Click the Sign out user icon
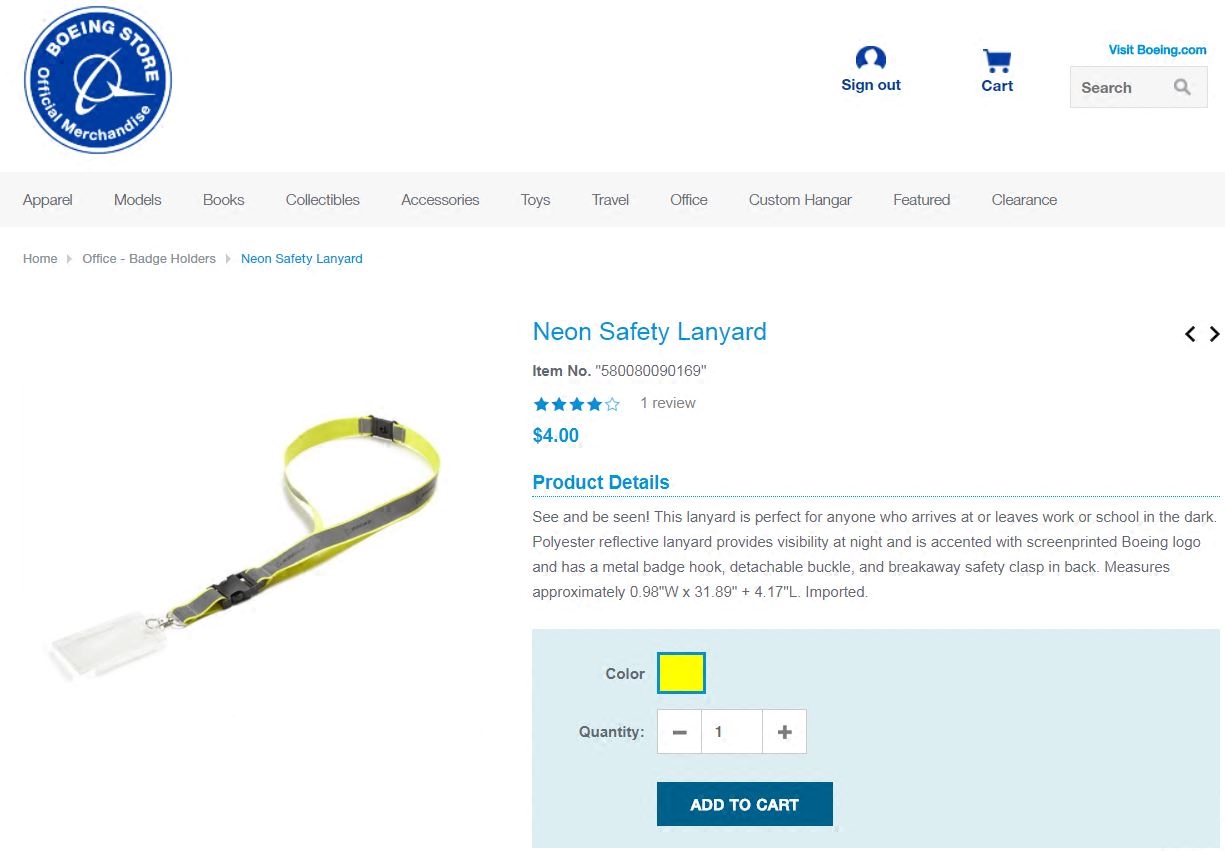 (x=871, y=59)
